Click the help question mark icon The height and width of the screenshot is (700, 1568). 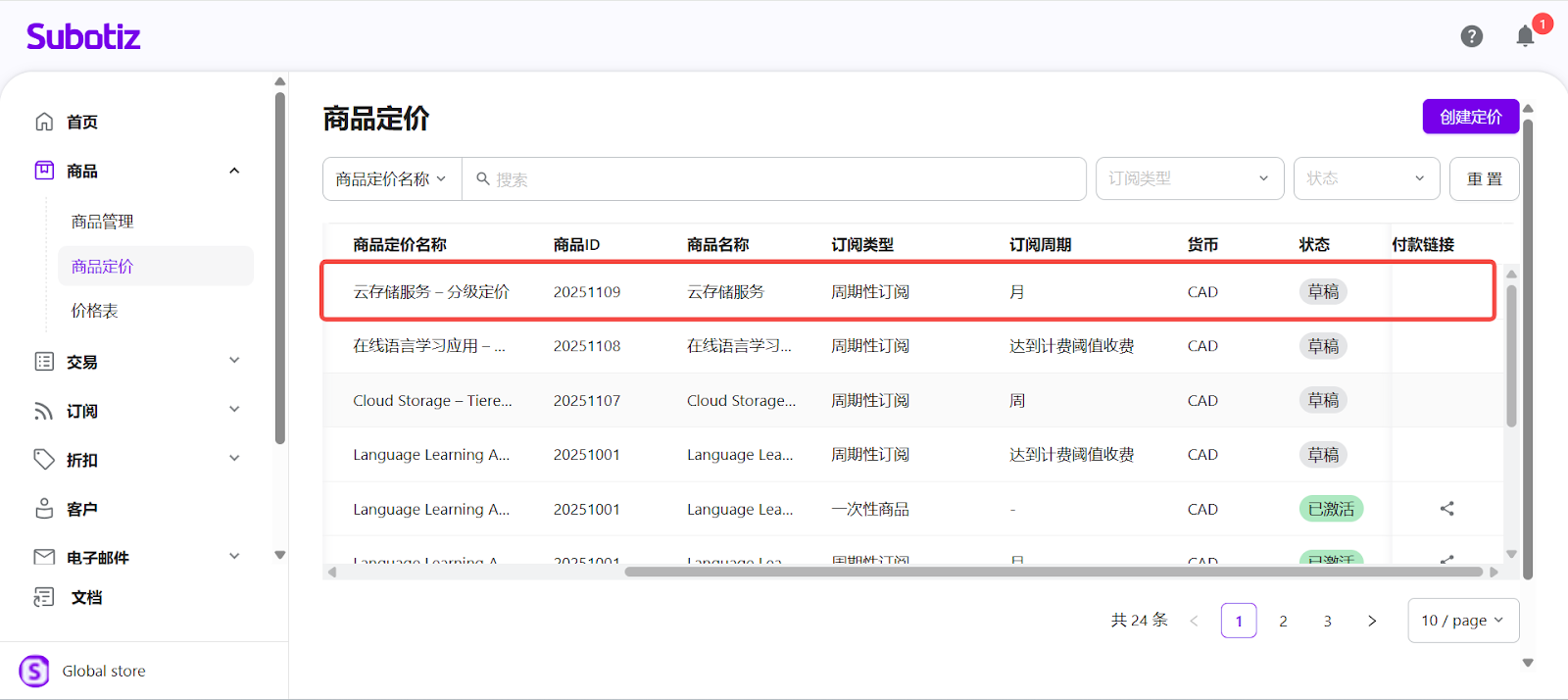[x=1471, y=36]
